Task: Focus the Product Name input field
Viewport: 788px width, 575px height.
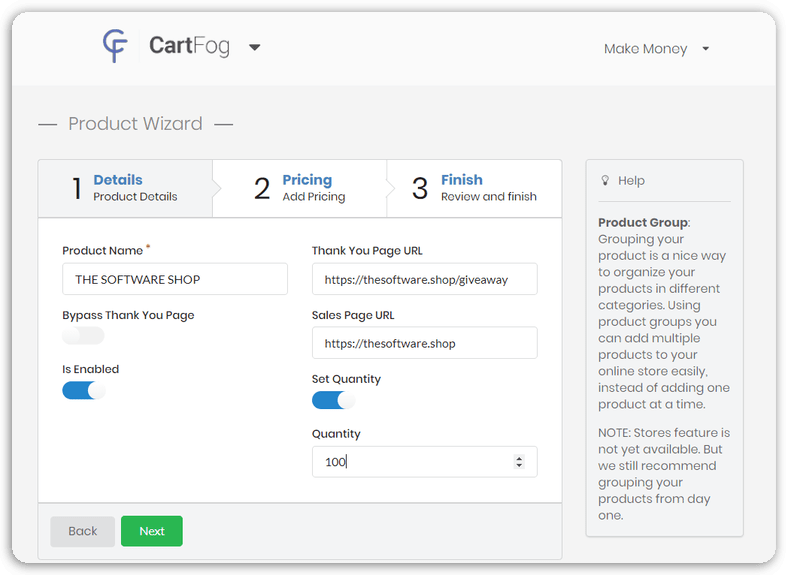Action: pos(175,279)
